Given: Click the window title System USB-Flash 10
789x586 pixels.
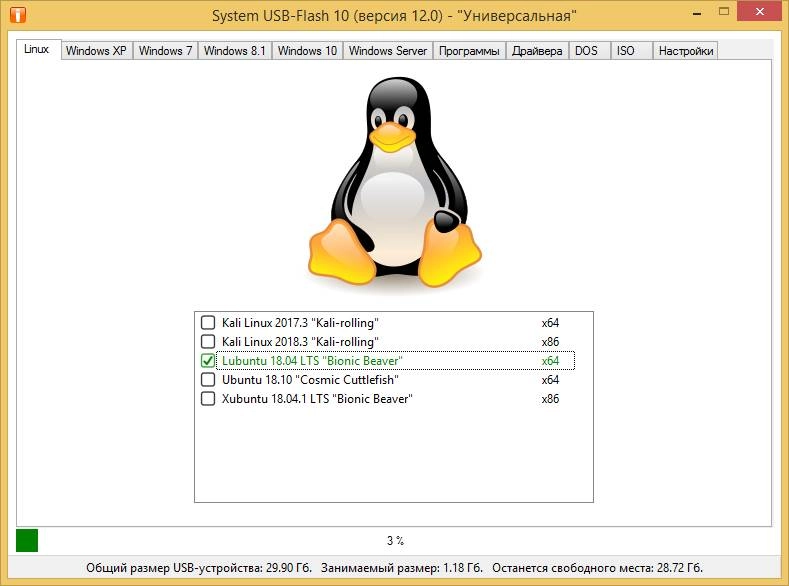Looking at the screenshot, I should [394, 16].
